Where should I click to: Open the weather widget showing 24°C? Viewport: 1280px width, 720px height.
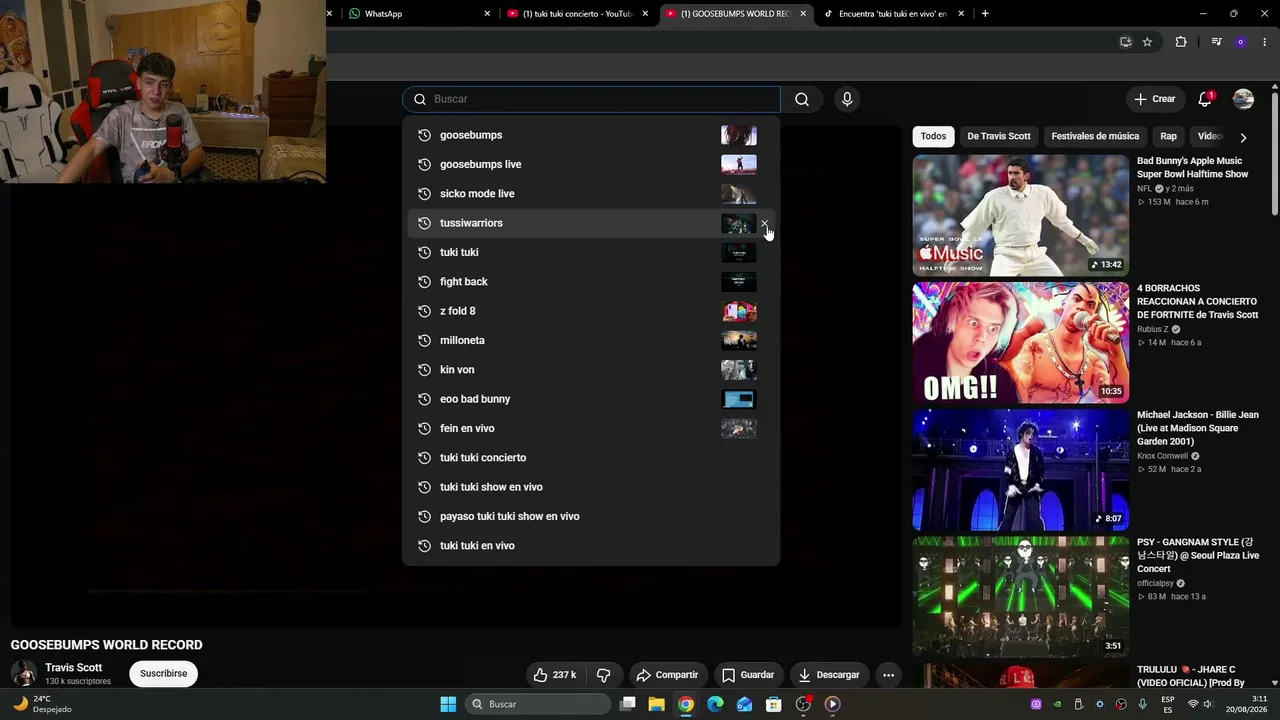tap(44, 704)
